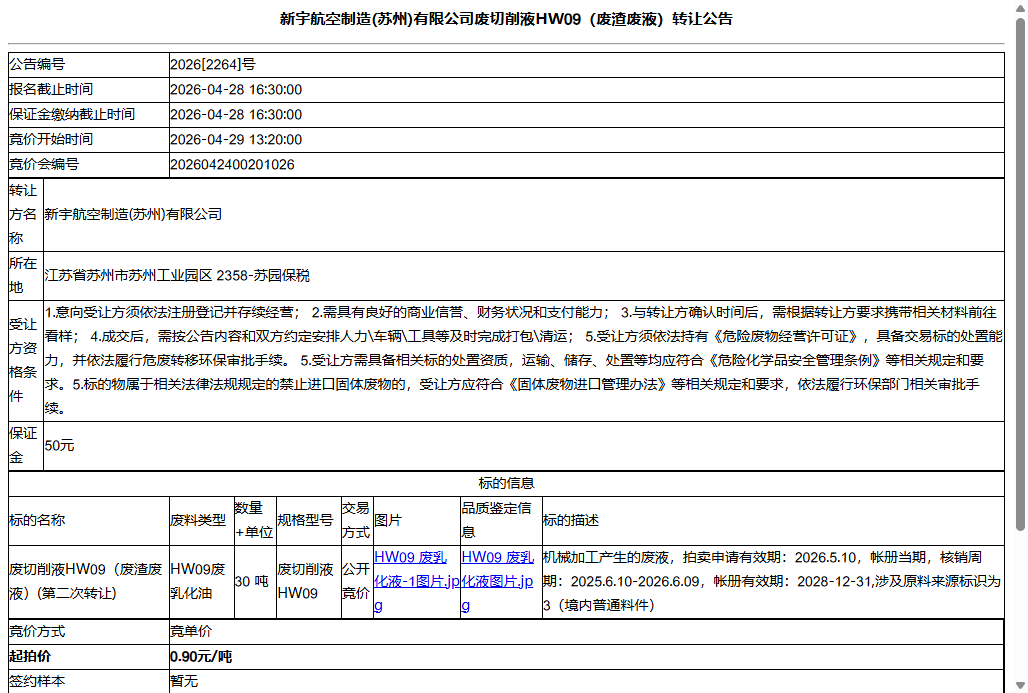1028x693 pixels.
Task: Select the announcement title heading text
Action: coord(506,19)
